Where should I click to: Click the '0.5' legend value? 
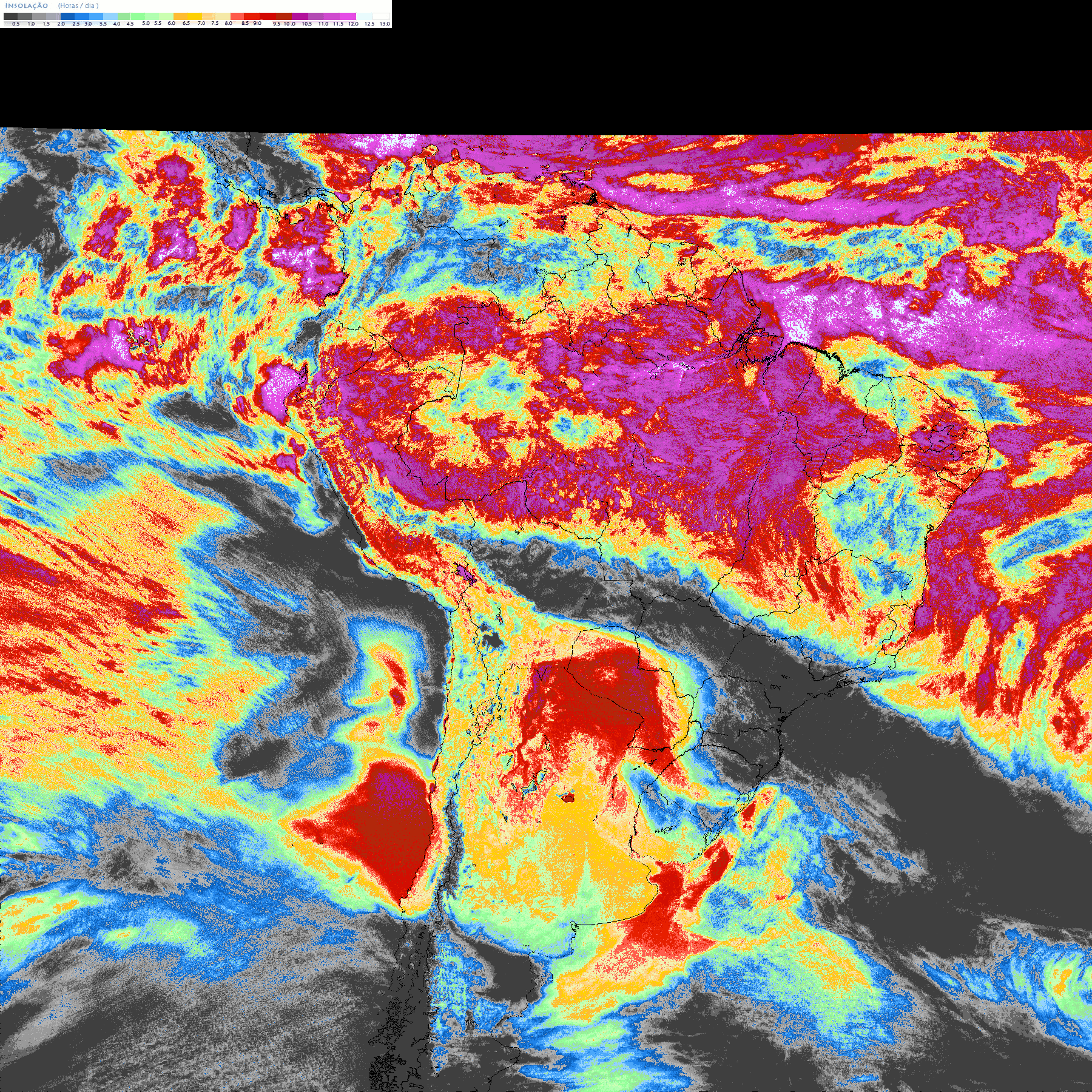coord(16,24)
